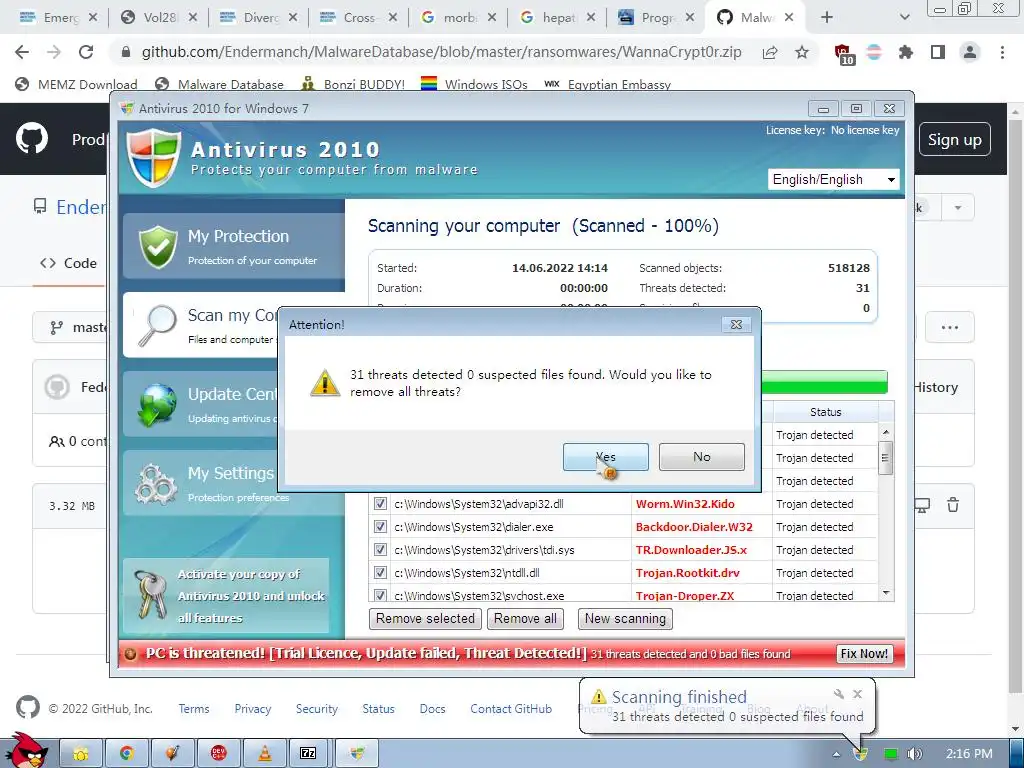Switch to the hepat Google tab
1024x768 pixels.
(x=558, y=18)
